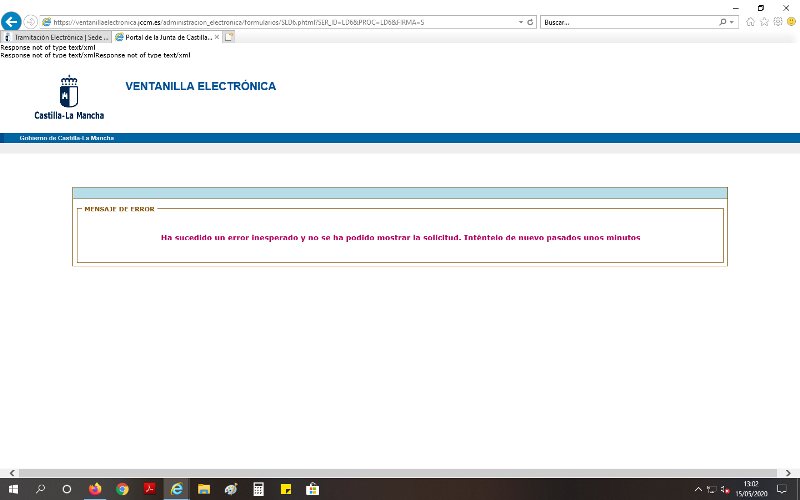Refresh the page with the reload icon

530,21
